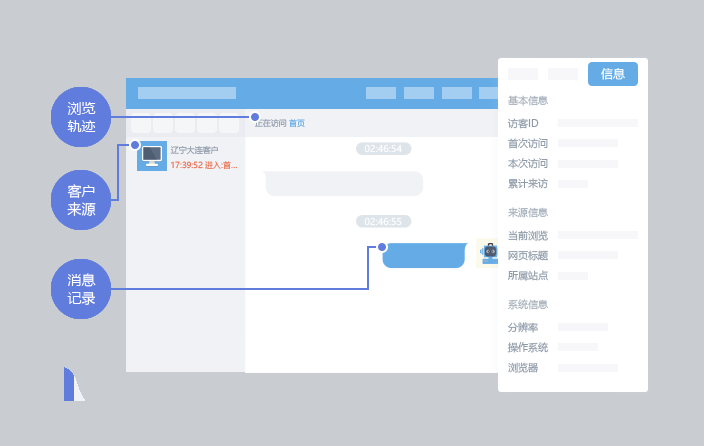Click the 当前浏览 label
This screenshot has width=704, height=446.
click(x=528, y=235)
